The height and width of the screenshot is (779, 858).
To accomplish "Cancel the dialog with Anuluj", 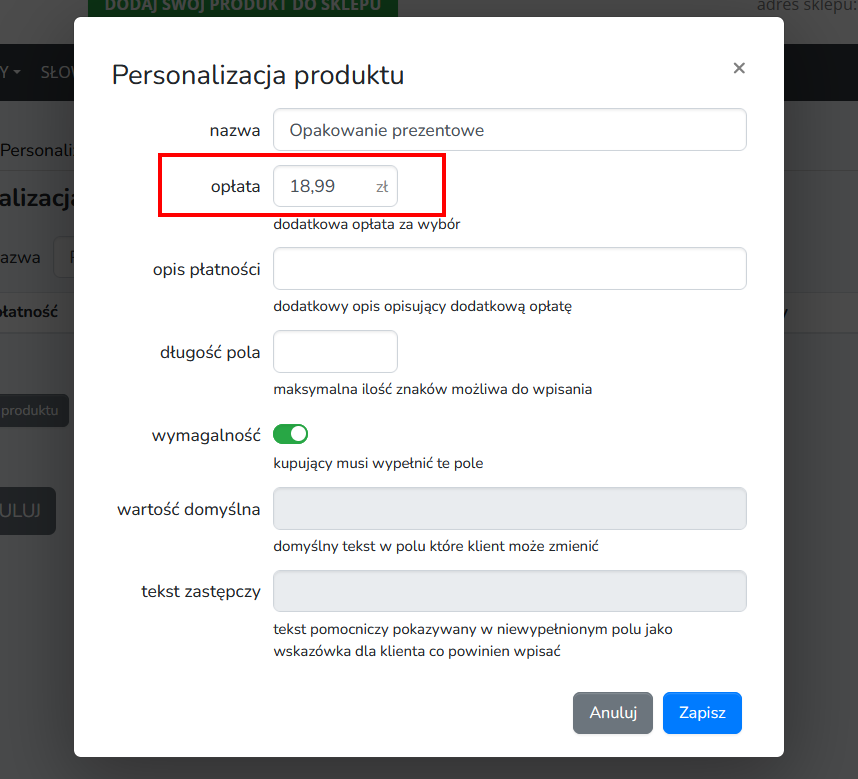I will pos(613,713).
